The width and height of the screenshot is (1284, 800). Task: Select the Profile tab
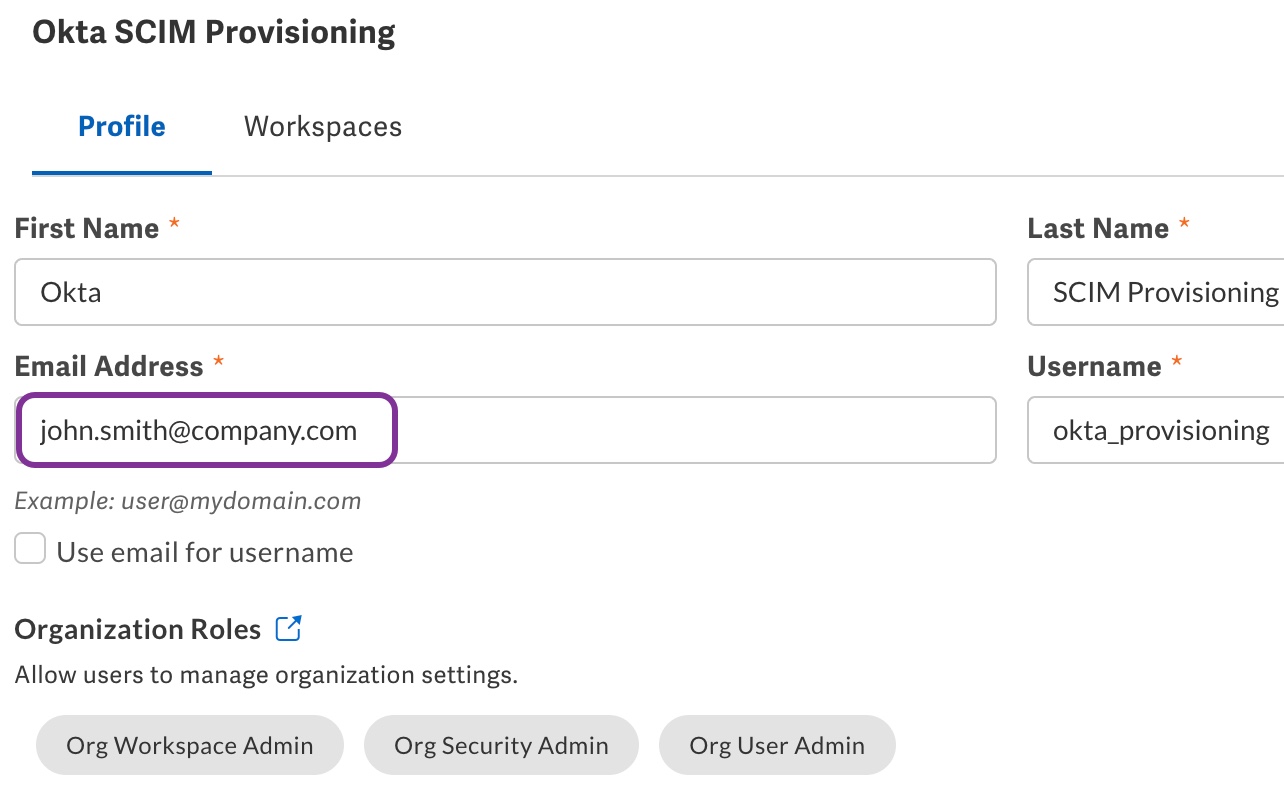(x=122, y=127)
